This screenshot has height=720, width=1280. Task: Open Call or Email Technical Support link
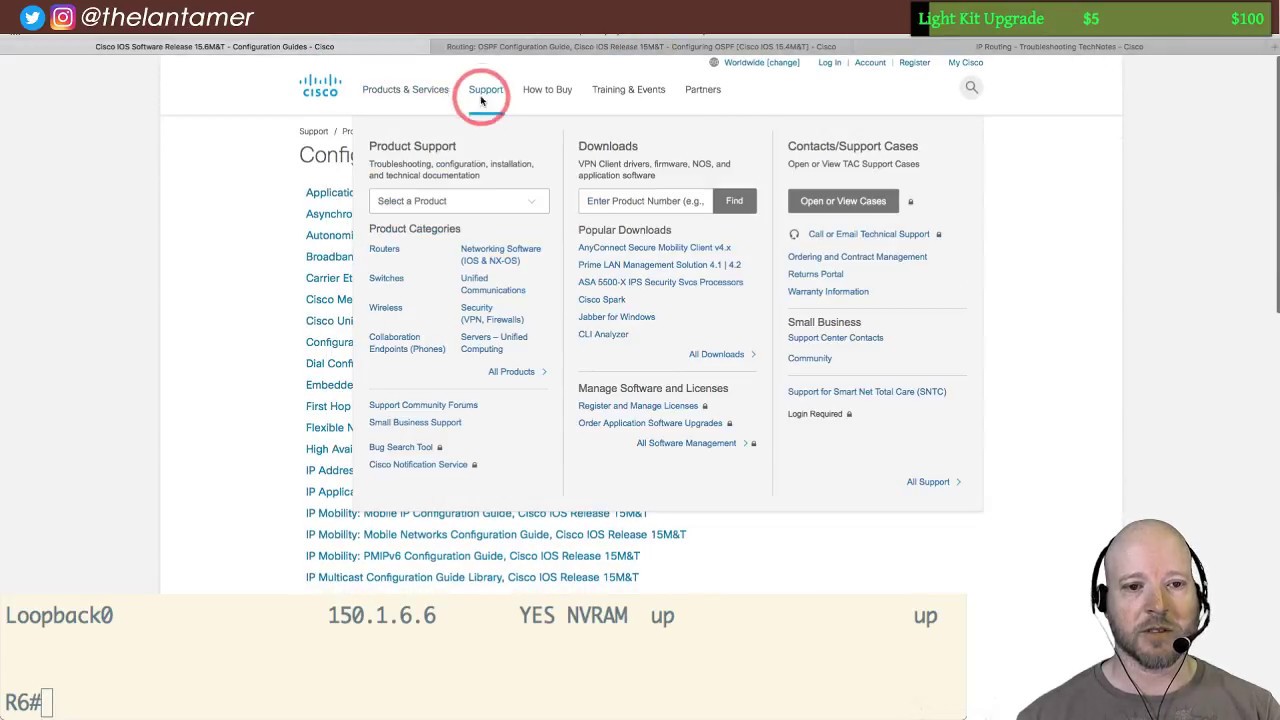(x=869, y=234)
